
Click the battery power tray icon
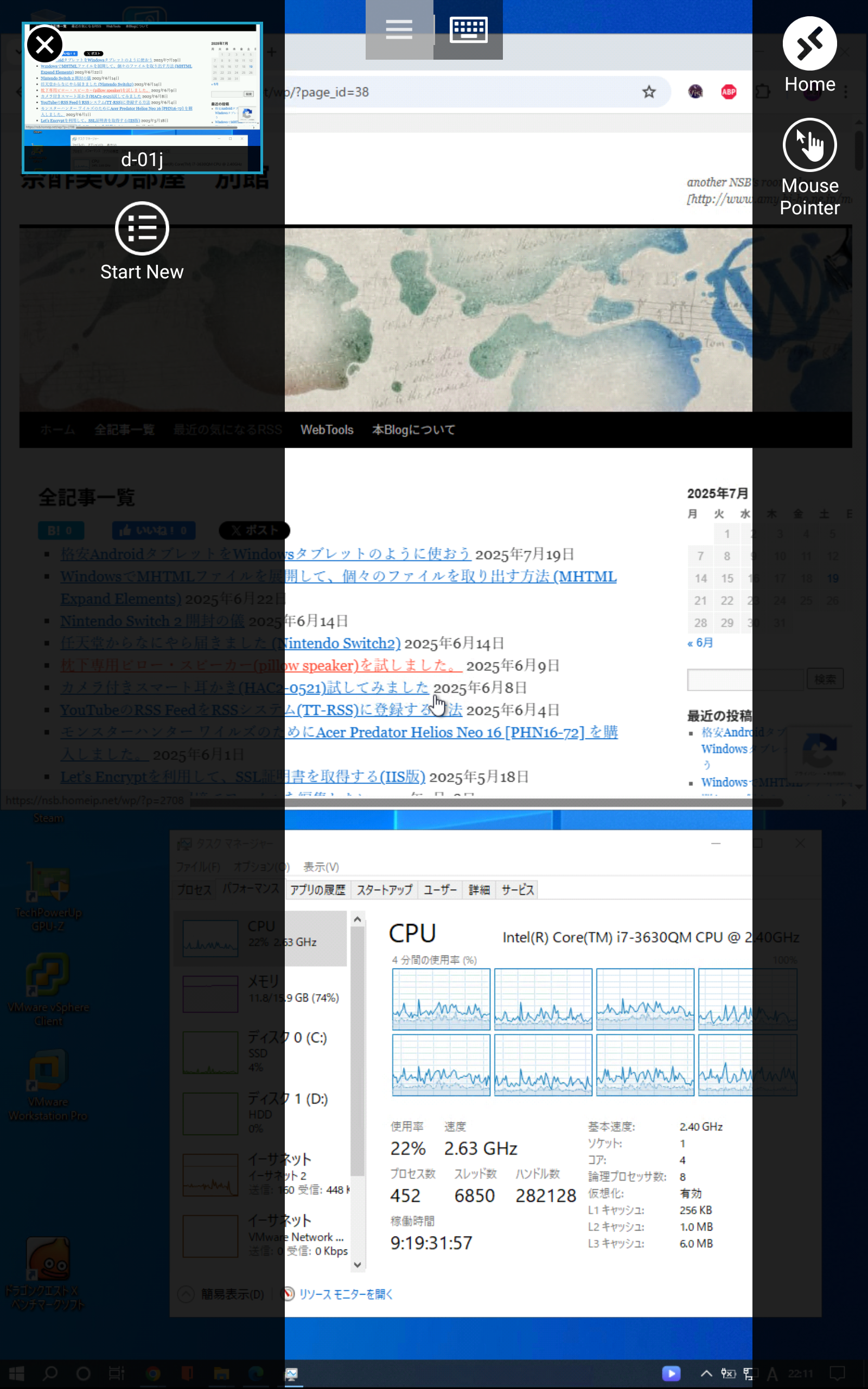pos(728,1373)
